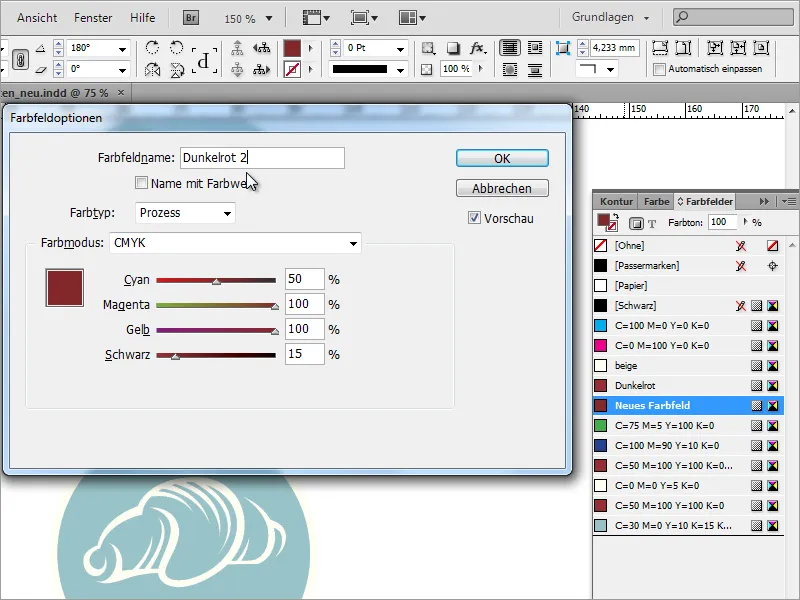800x600 pixels.
Task: Switch to the Farbe tab
Action: coord(656,202)
